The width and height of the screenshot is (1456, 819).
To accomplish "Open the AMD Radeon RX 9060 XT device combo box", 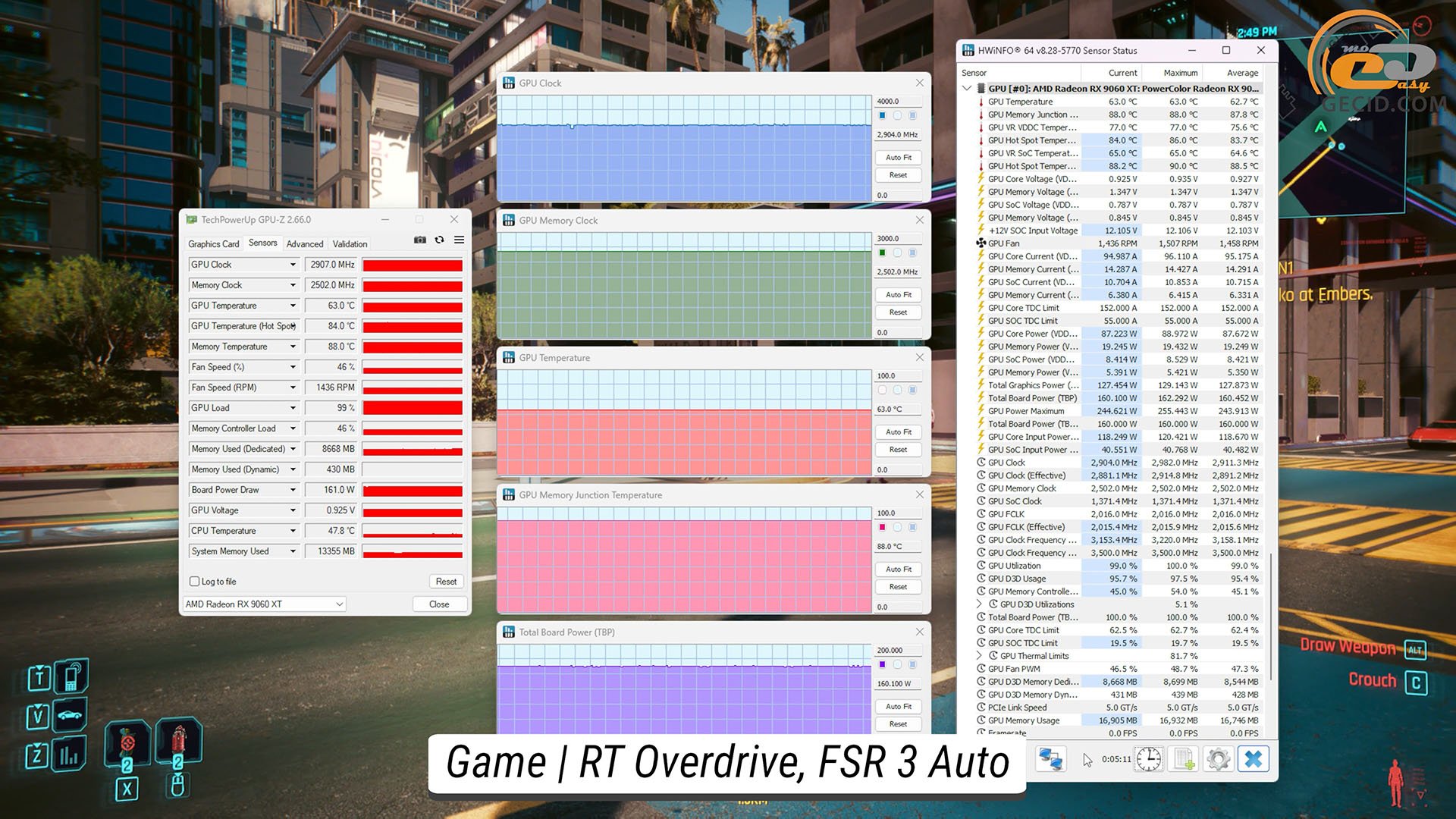I will pyautogui.click(x=264, y=604).
